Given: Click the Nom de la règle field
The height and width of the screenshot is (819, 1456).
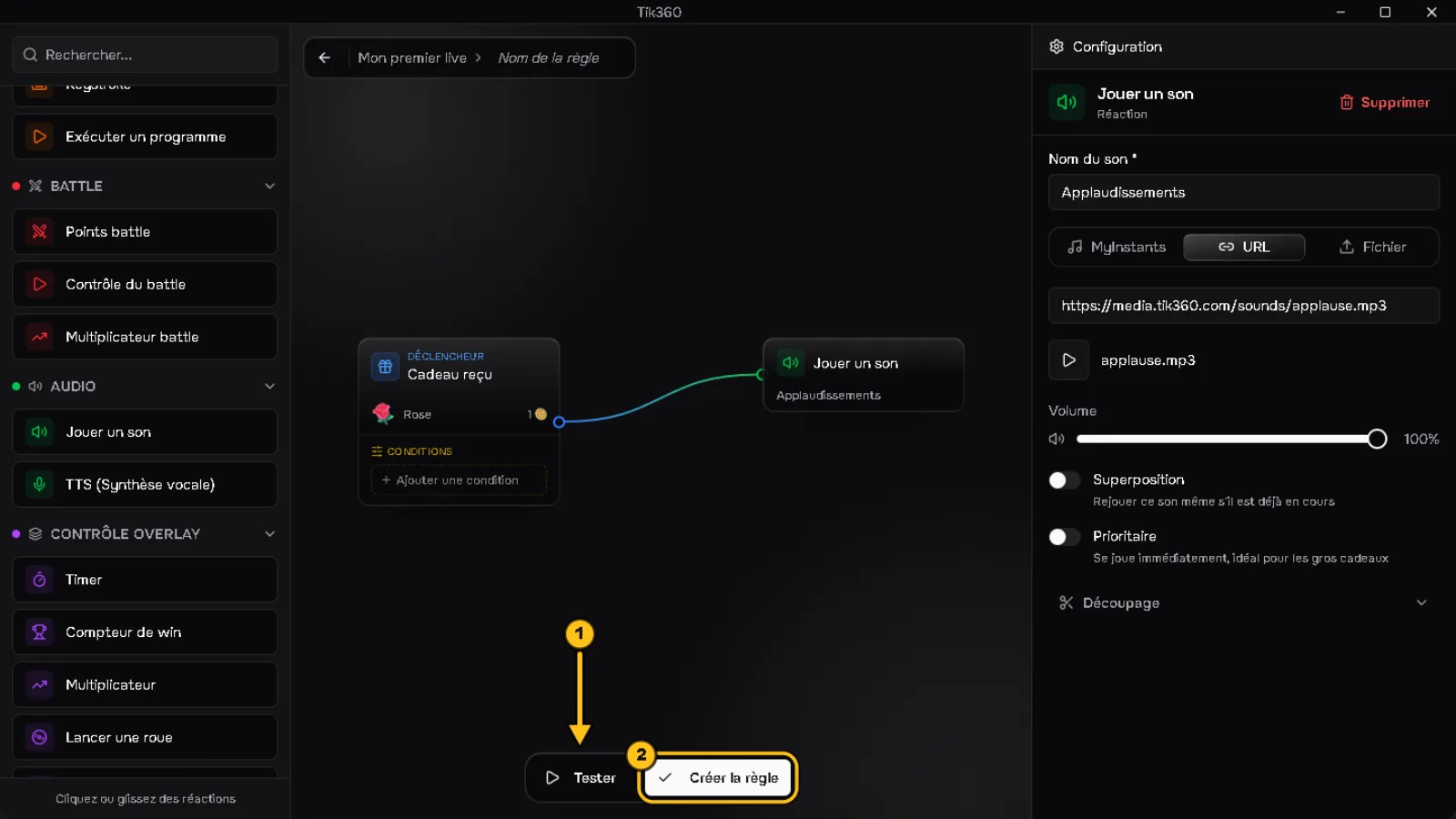Looking at the screenshot, I should click(x=549, y=57).
